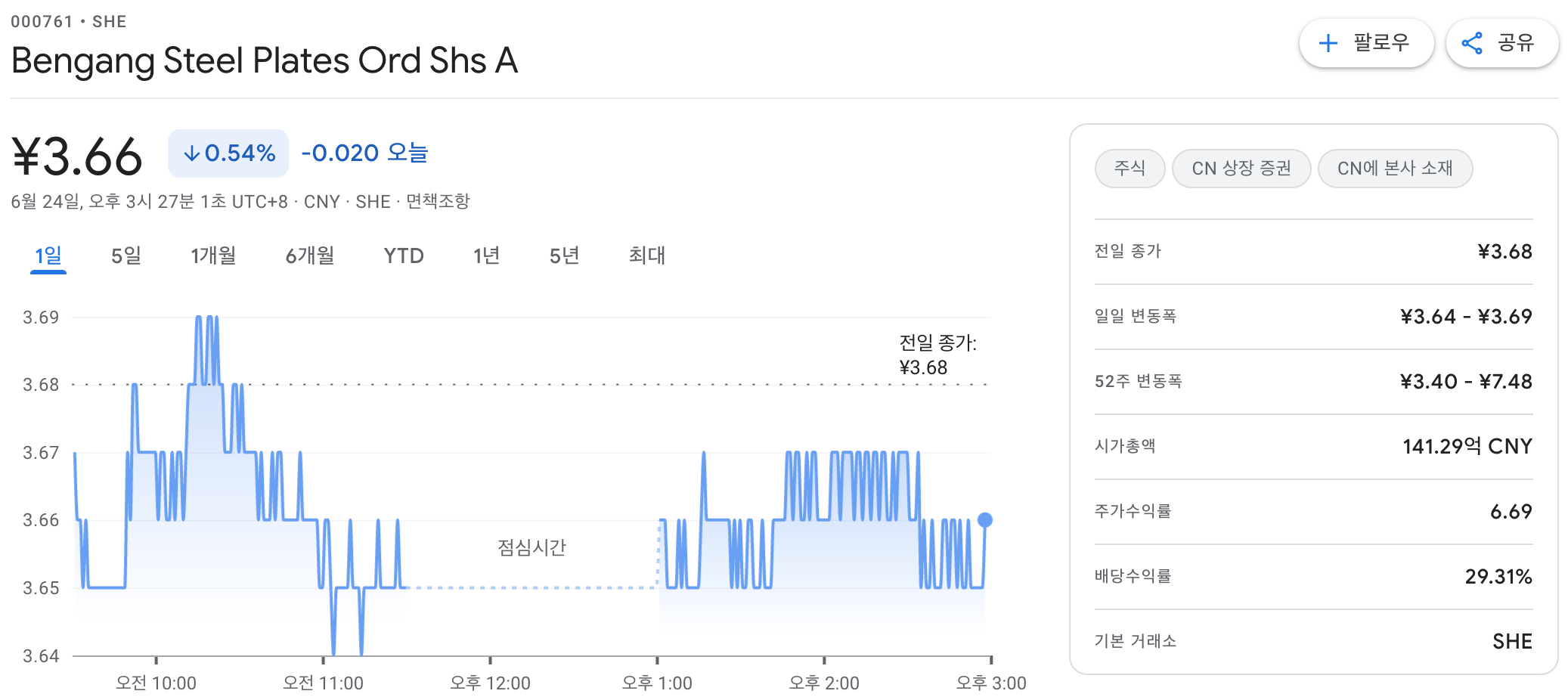The height and width of the screenshot is (697, 1568).
Task: Click the 기본 거래소 value SHE
Action: 1512,642
